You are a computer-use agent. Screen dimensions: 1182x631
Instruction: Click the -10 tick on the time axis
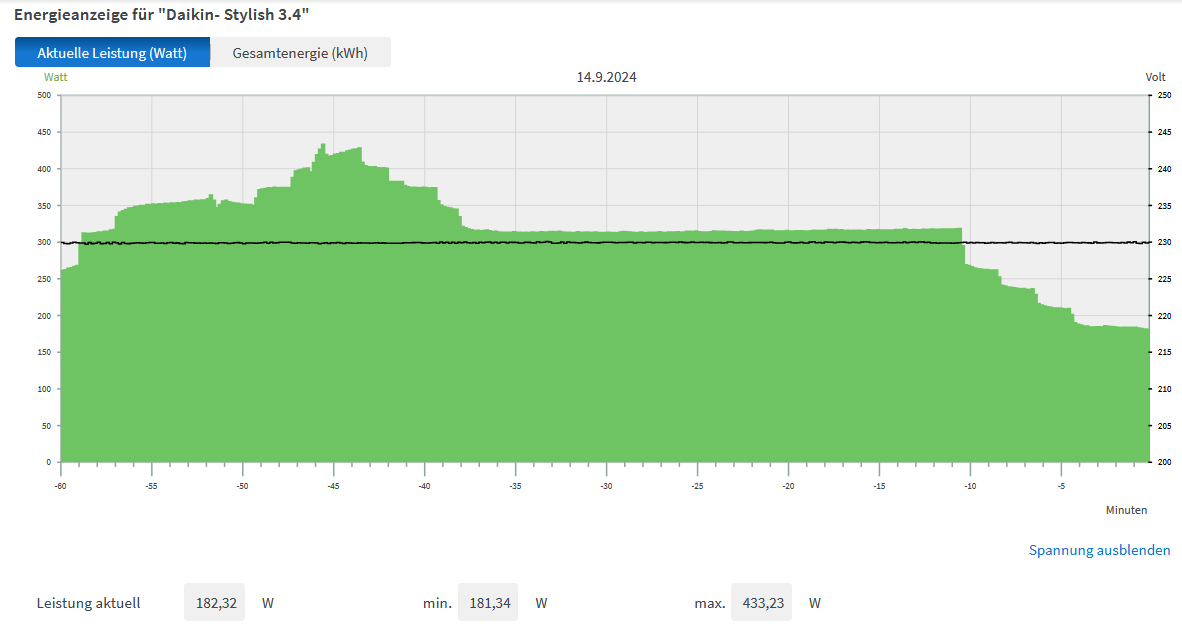pos(970,486)
